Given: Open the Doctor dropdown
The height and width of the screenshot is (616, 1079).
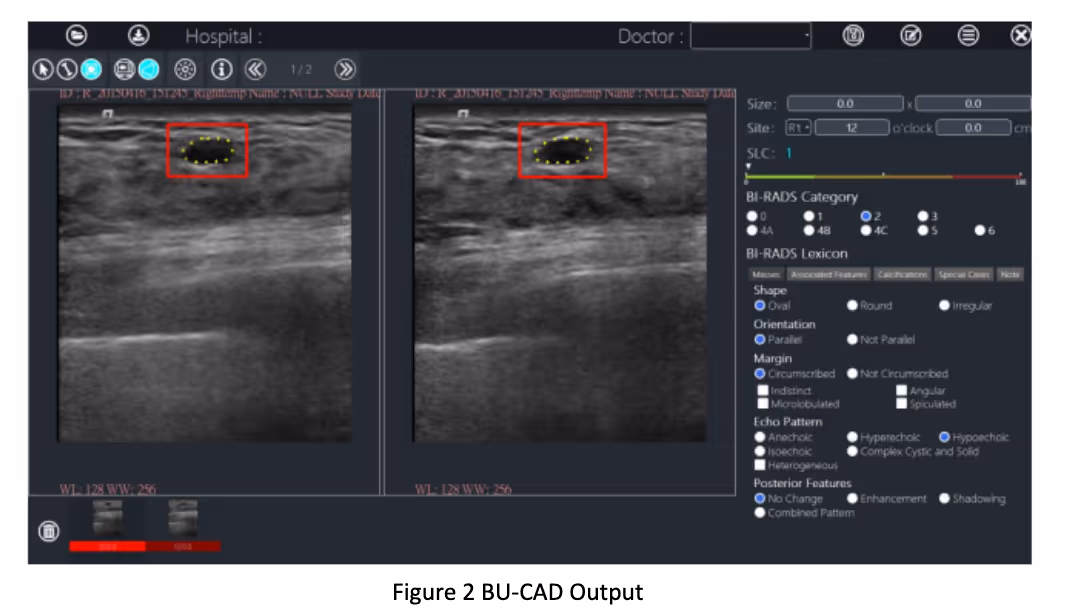Looking at the screenshot, I should [x=751, y=36].
